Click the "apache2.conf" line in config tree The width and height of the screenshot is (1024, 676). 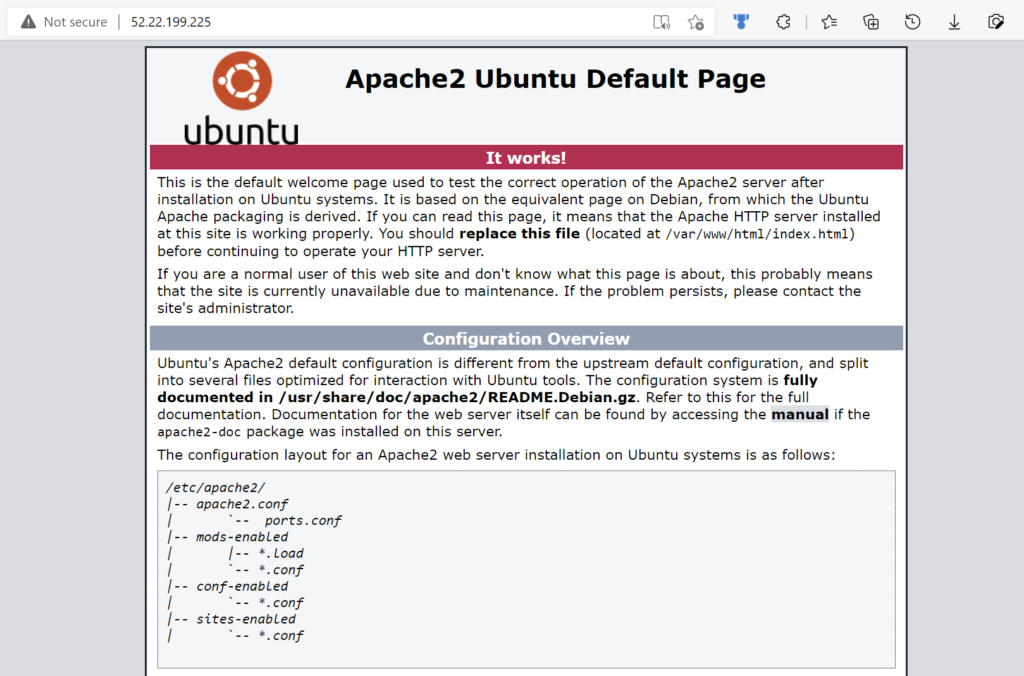click(242, 504)
